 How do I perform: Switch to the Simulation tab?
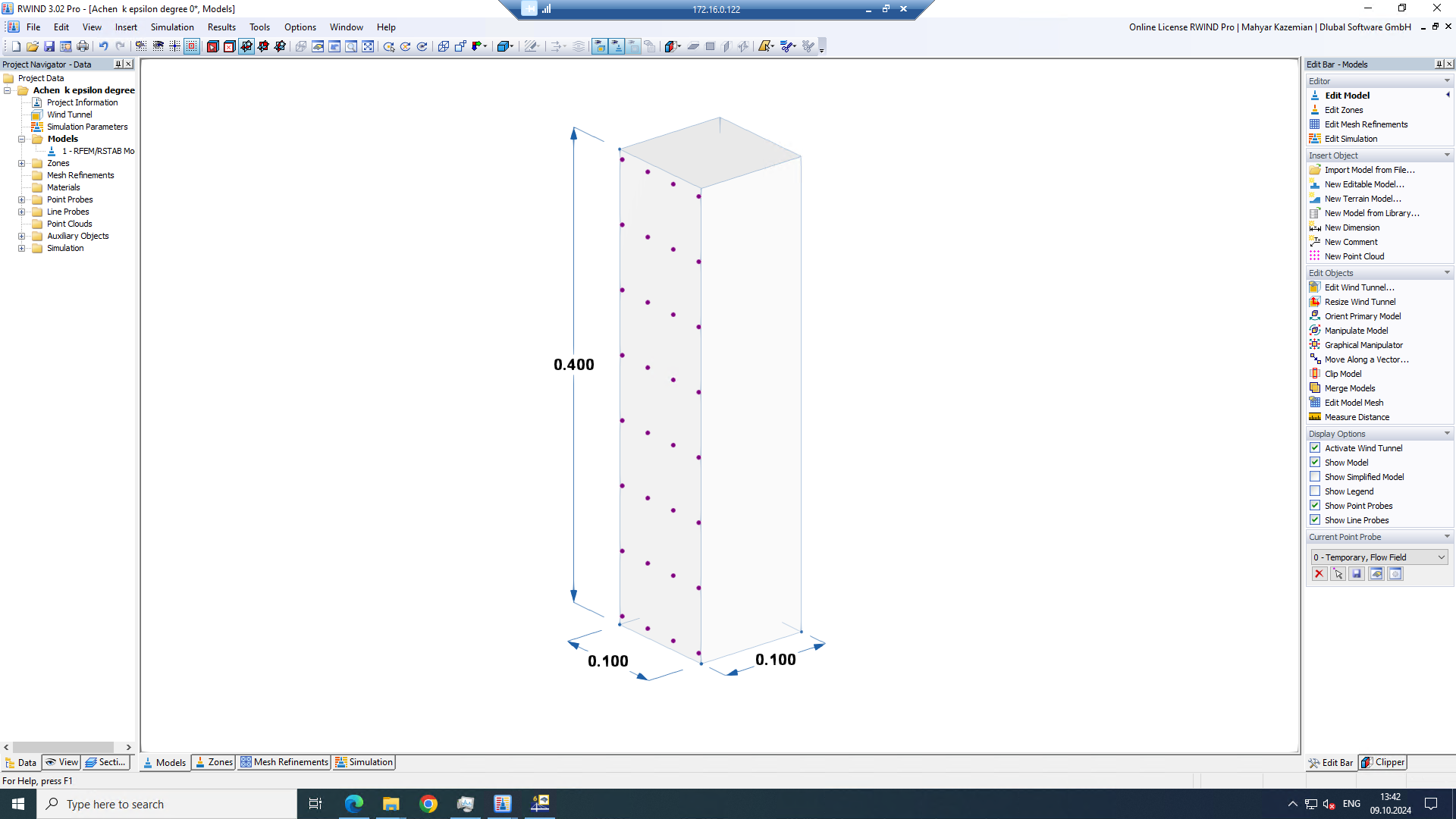(371, 762)
